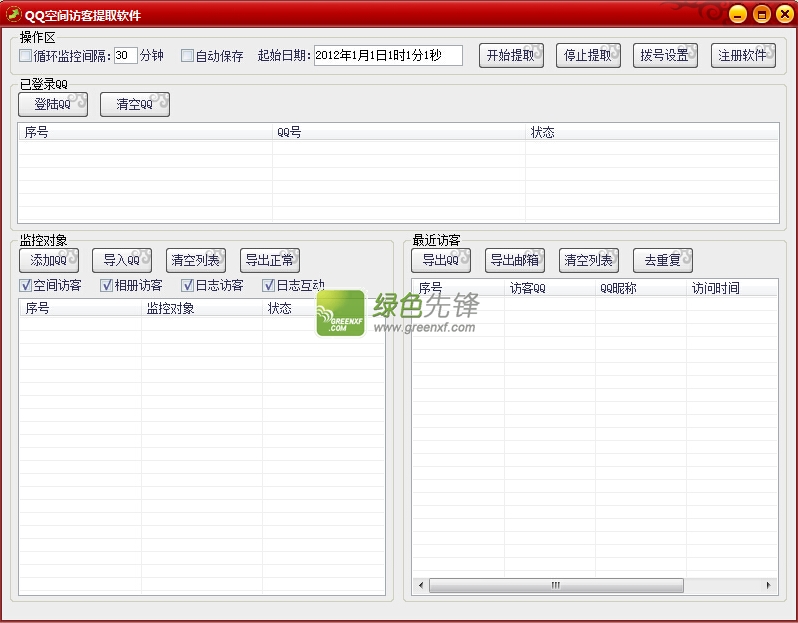Open 拨号设置 dial settings
The image size is (798, 623).
pos(665,55)
